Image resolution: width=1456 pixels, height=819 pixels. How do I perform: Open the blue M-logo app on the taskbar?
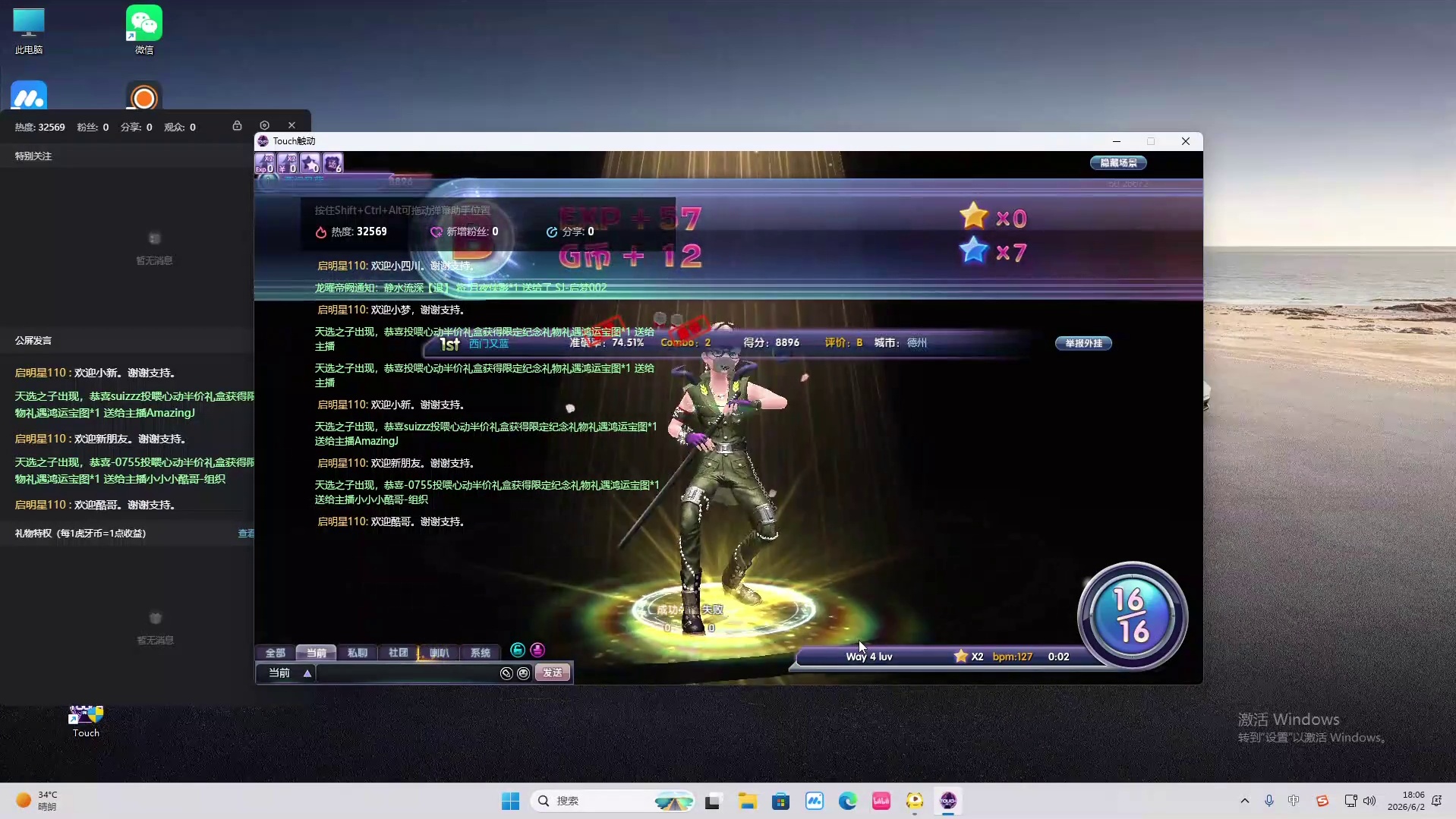[815, 801]
